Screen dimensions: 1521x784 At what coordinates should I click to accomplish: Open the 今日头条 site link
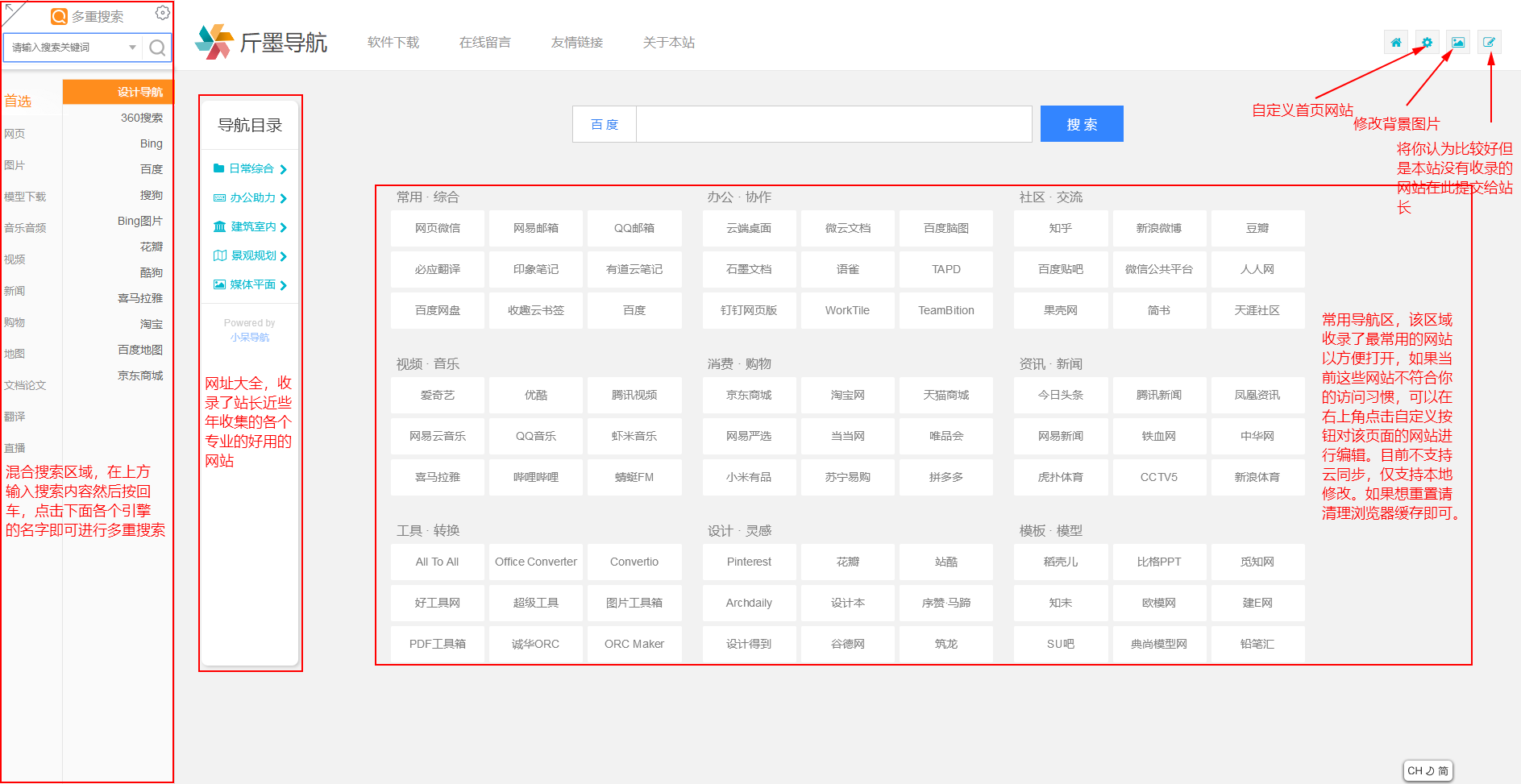(x=1061, y=395)
